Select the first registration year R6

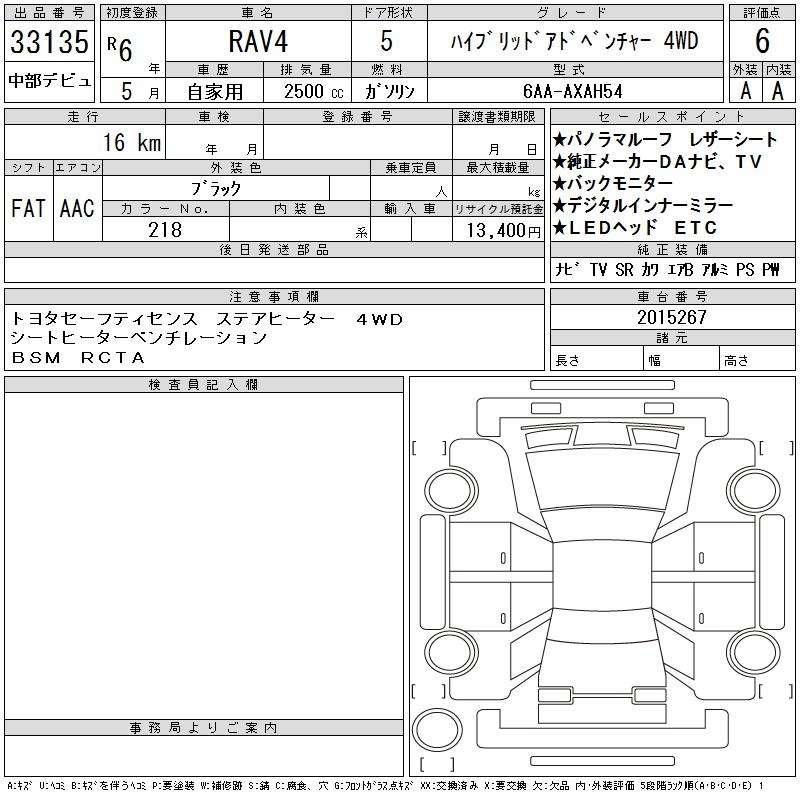pos(120,49)
